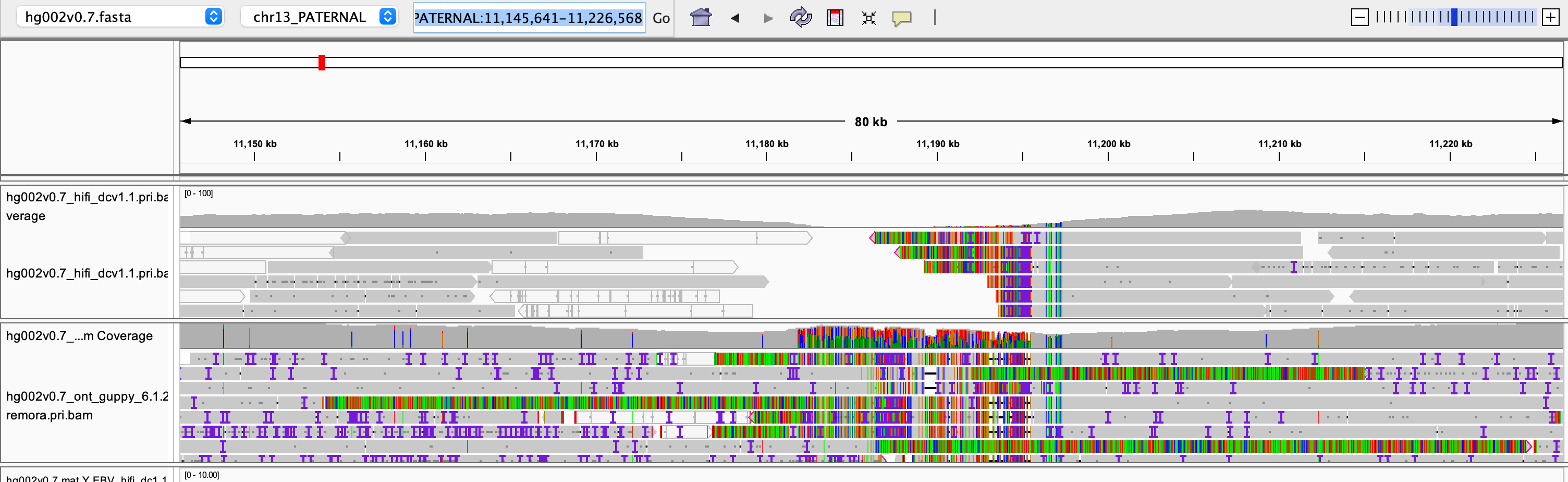
Task: Refresh the tracks with the circular arrows icon
Action: 802,18
